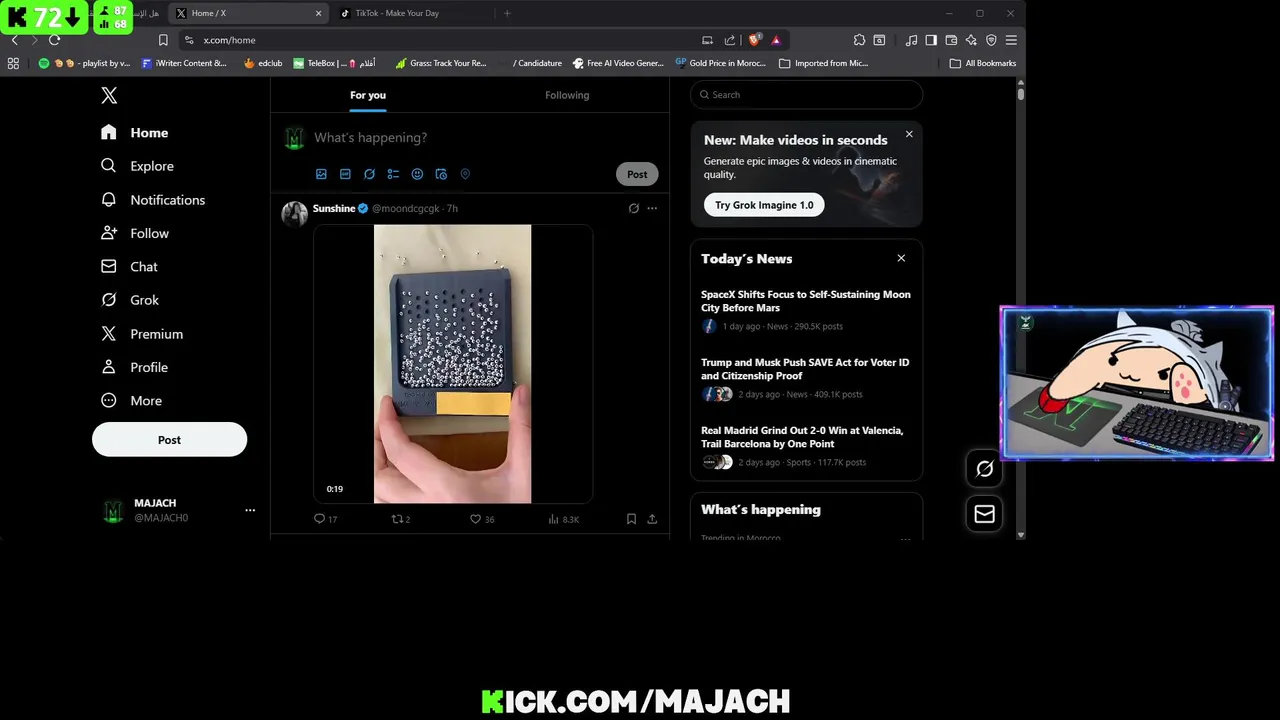The width and height of the screenshot is (1280, 720).
Task: Close the Today's News panel
Action: point(901,258)
